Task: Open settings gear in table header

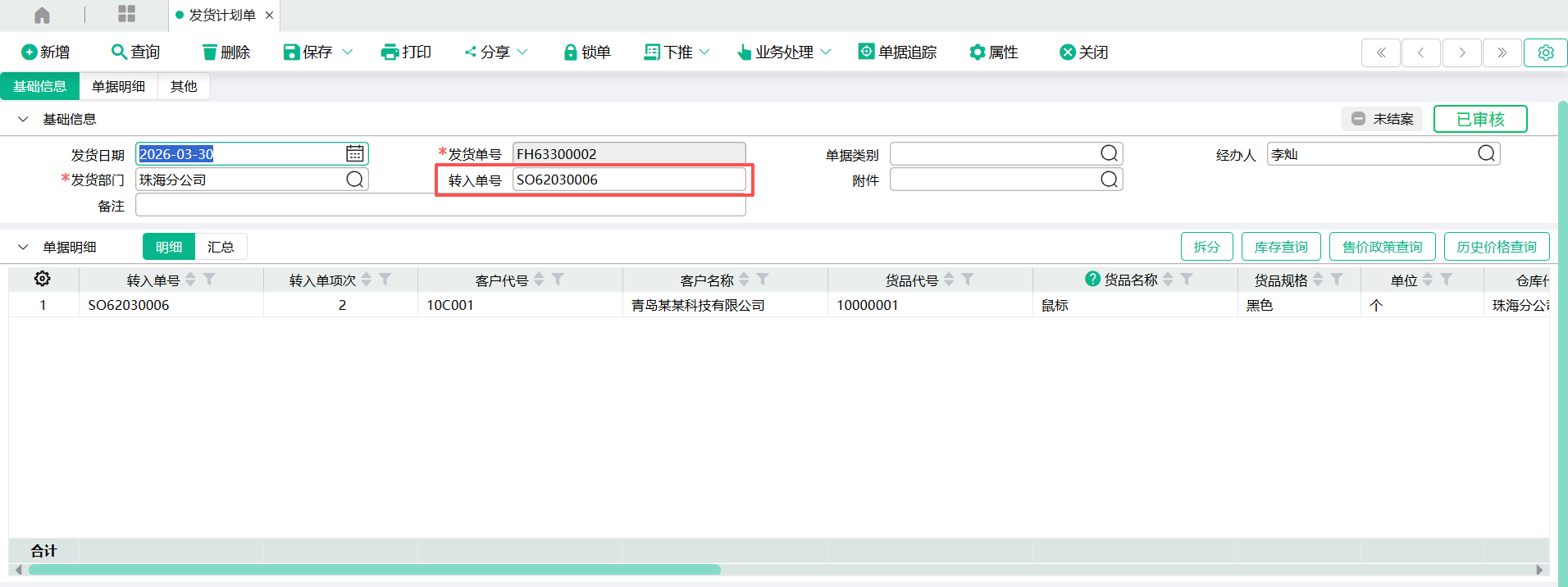Action: coord(42,280)
